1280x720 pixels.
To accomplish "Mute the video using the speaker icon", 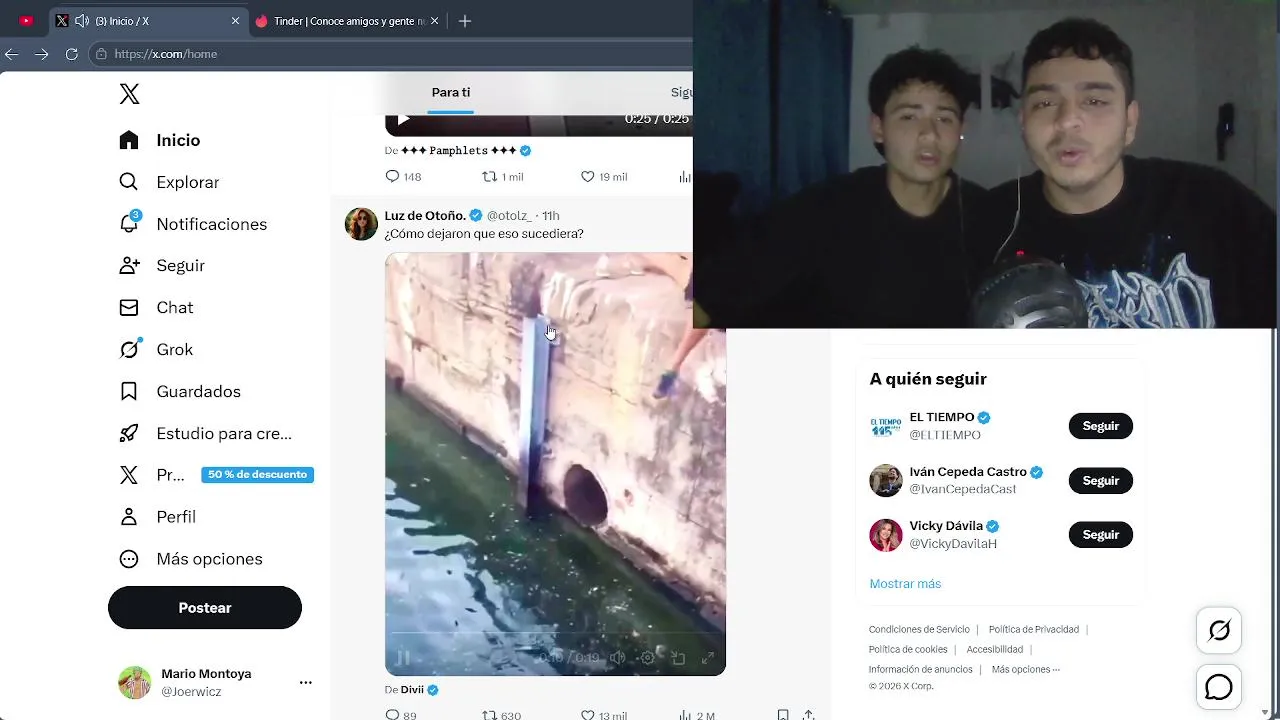I will (618, 657).
